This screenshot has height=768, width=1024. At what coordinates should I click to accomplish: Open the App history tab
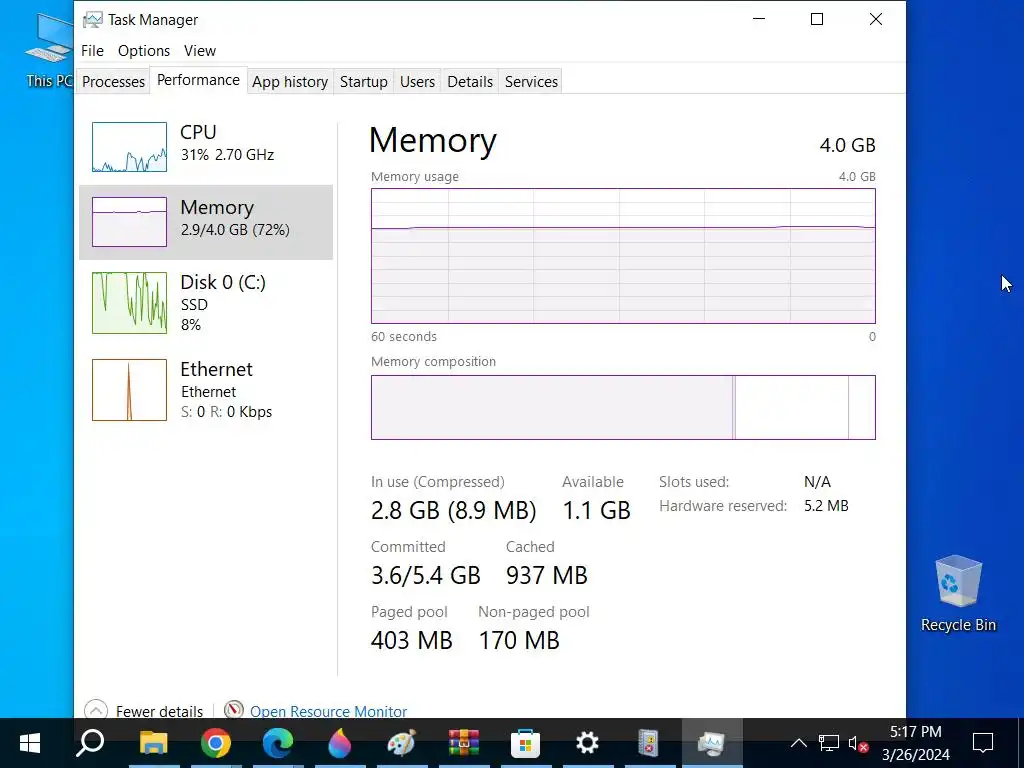click(290, 82)
